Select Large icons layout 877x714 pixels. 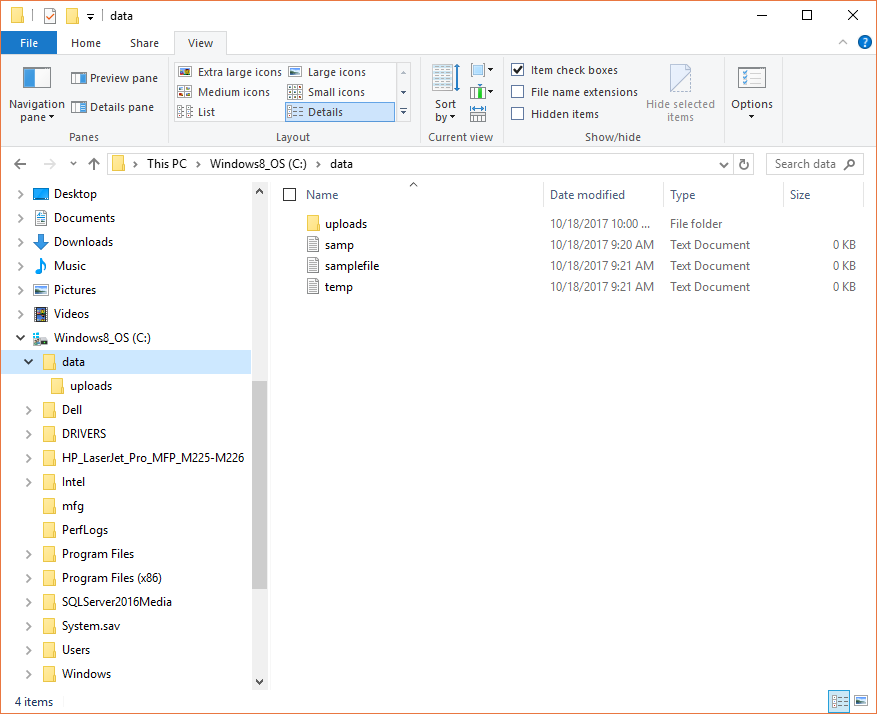[327, 72]
